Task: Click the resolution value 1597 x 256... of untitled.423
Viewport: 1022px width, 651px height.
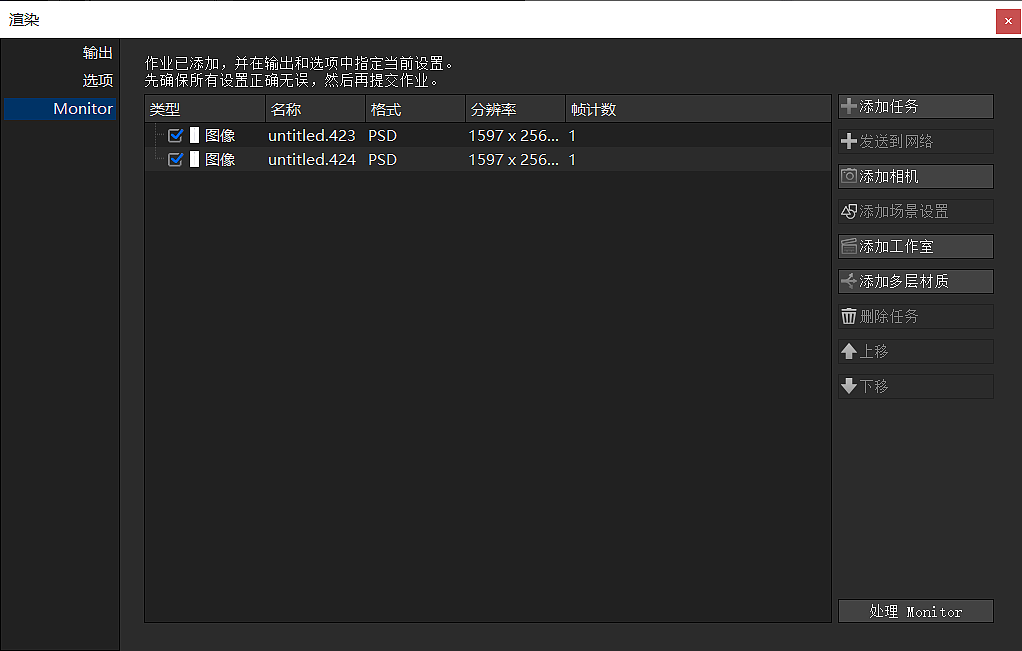Action: coord(514,136)
